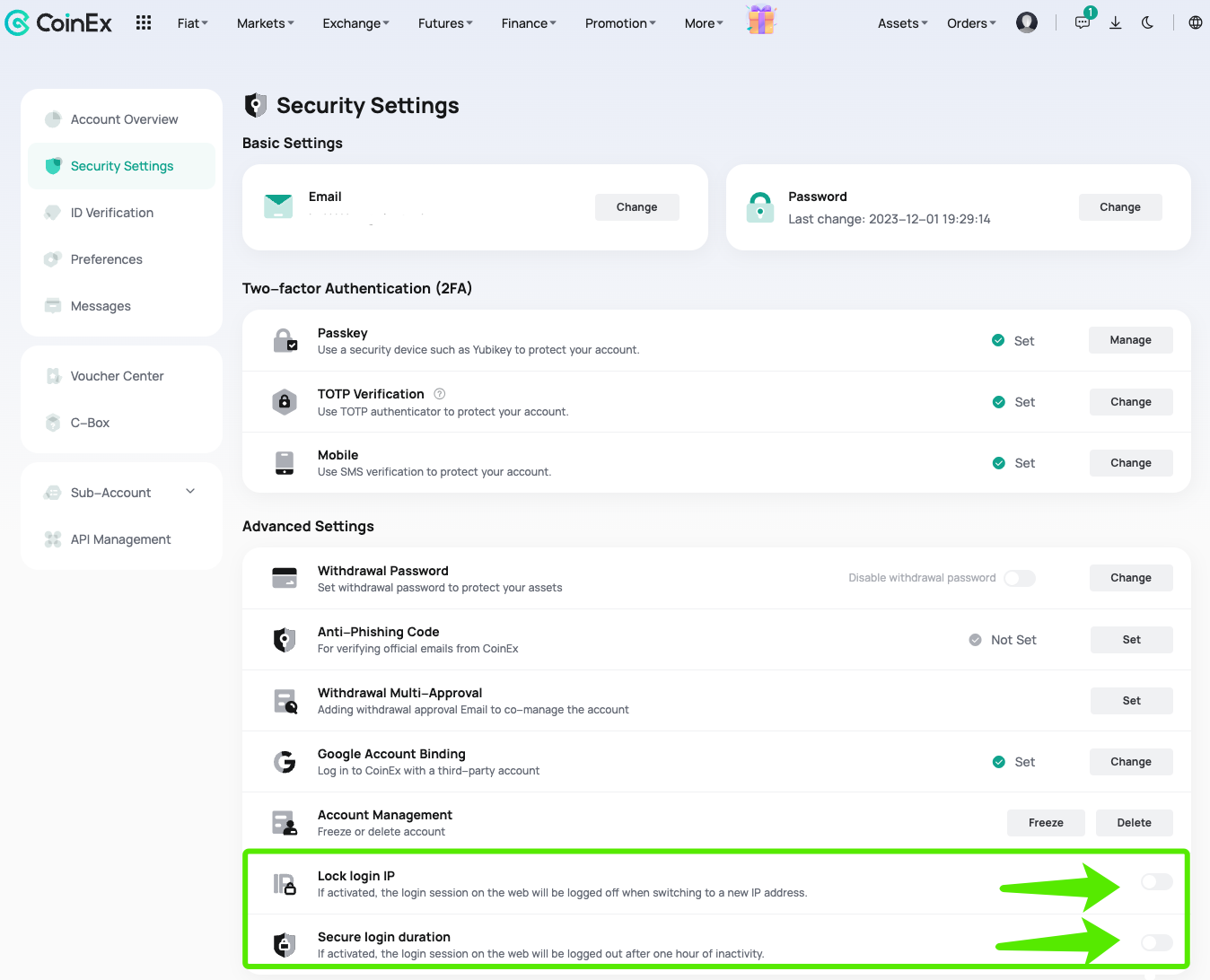Open the Fiat dropdown menu
This screenshot has height=980, width=1210.
tap(192, 23)
